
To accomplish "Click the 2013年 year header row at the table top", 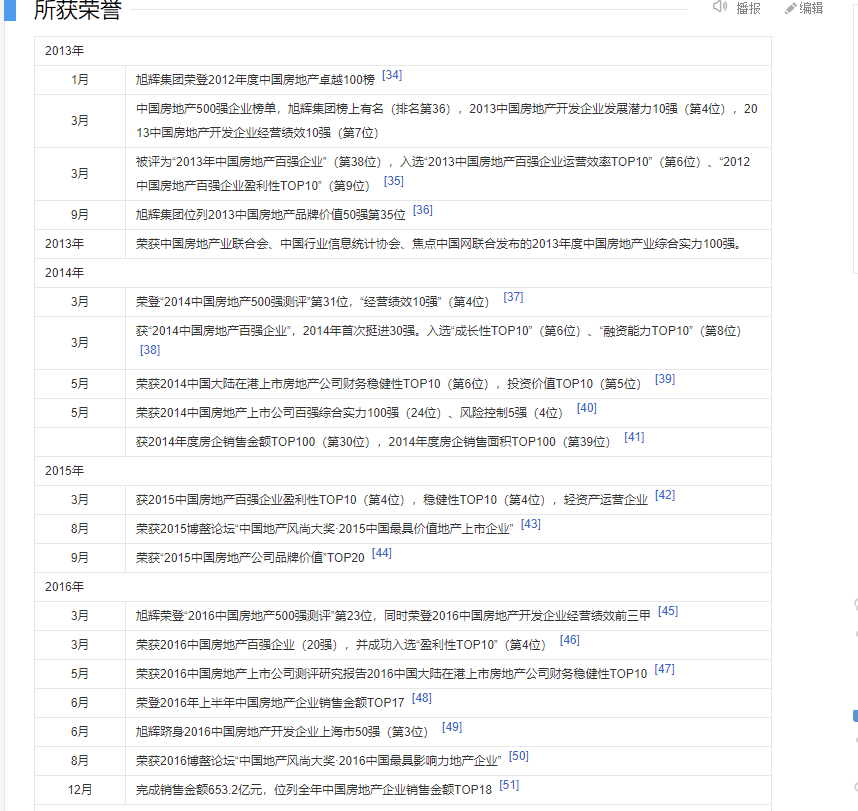I will (x=403, y=51).
